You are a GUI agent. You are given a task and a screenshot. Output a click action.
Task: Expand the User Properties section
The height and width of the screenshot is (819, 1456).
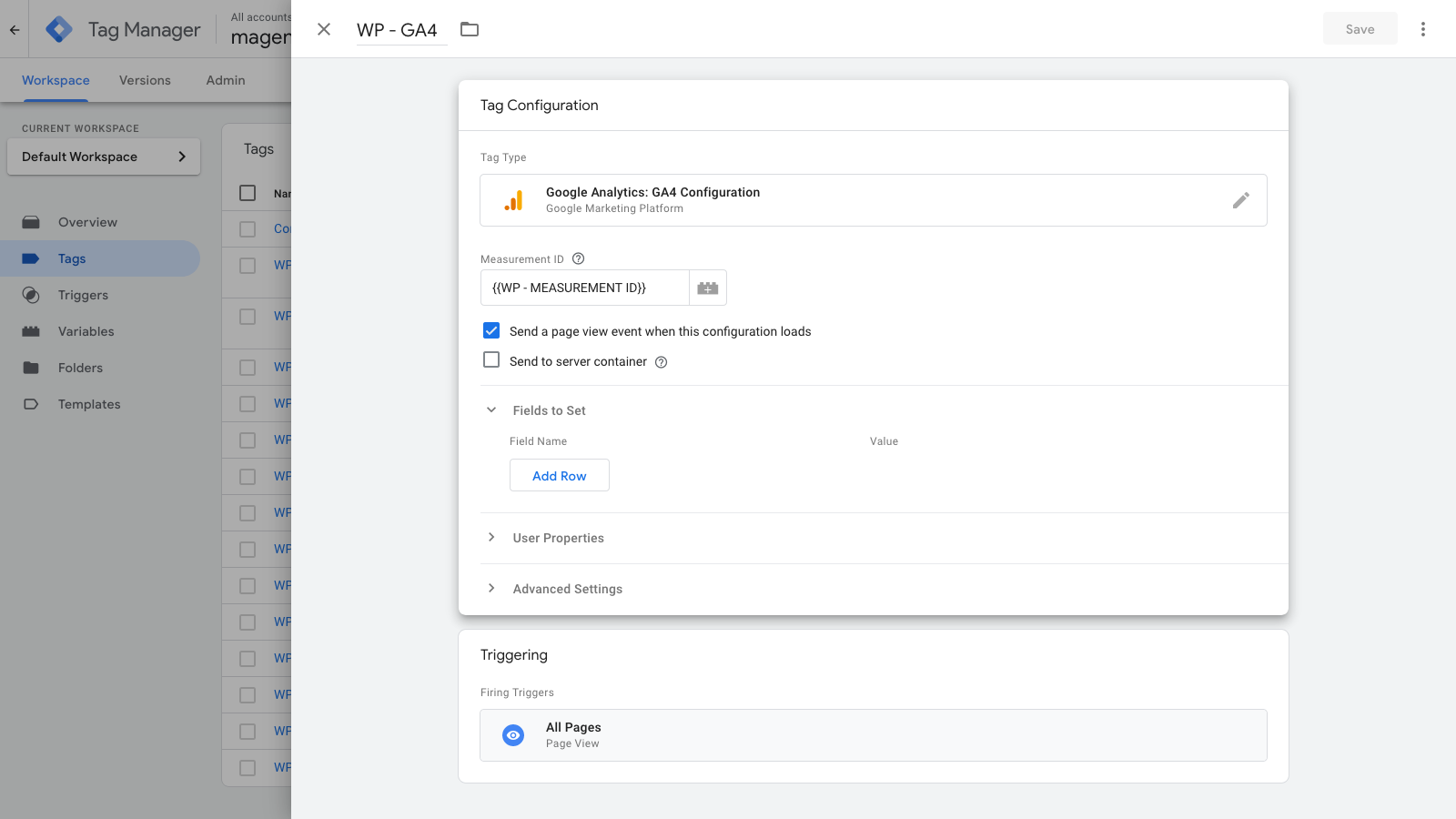click(491, 538)
